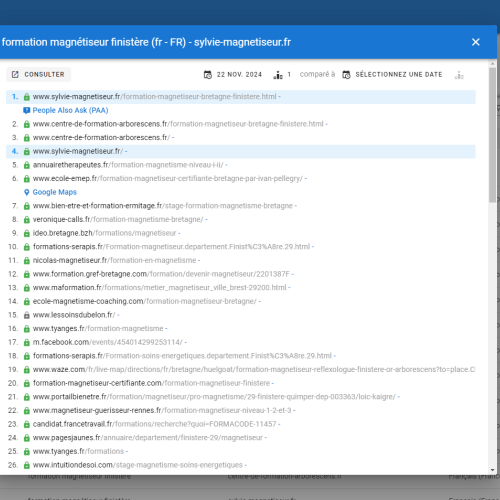Click calendar icon beside Sélectionnez une date
500x500 pixels.
[346, 75]
